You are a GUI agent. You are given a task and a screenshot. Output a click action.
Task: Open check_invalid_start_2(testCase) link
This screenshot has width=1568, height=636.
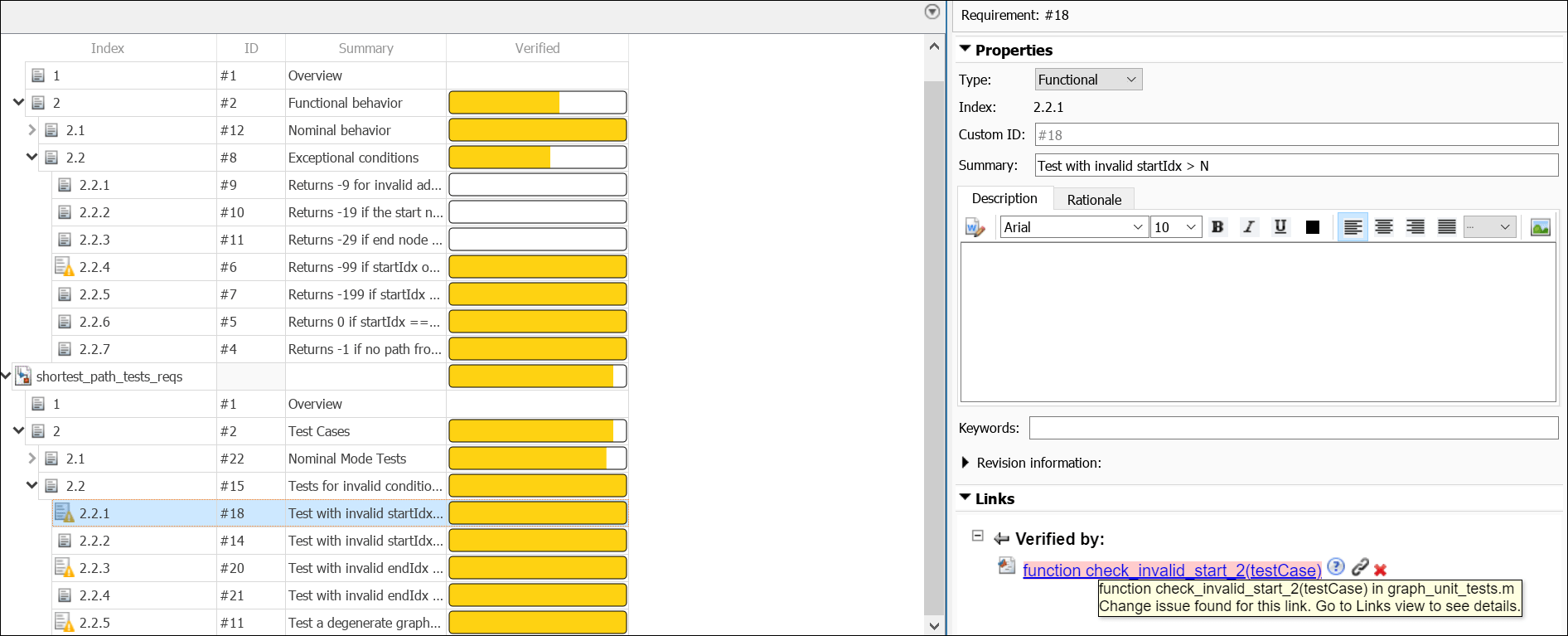(1171, 570)
